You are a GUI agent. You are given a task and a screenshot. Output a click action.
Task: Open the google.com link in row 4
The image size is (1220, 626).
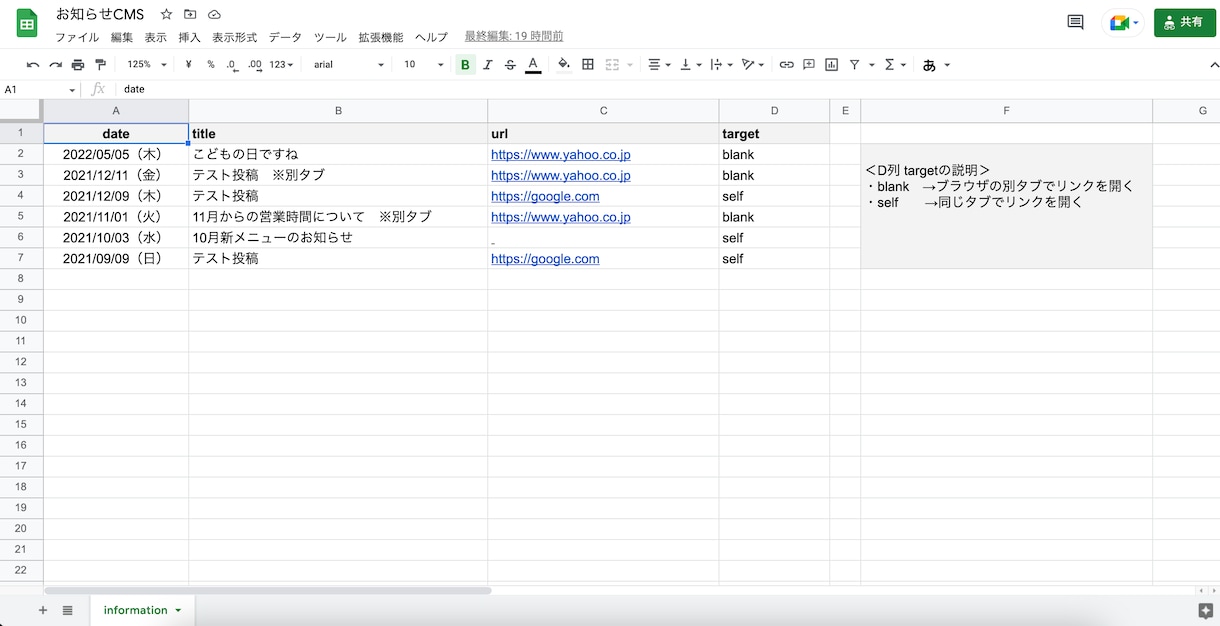[545, 197]
